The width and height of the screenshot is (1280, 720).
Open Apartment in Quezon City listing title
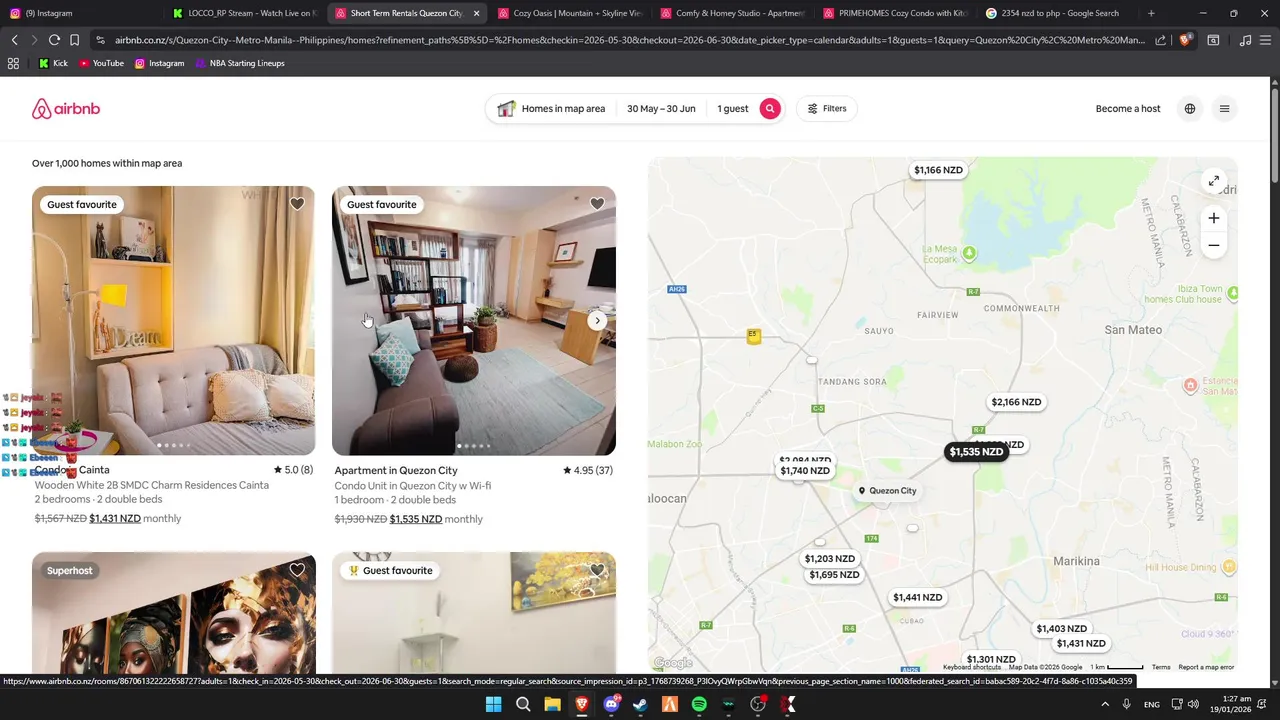click(x=396, y=470)
